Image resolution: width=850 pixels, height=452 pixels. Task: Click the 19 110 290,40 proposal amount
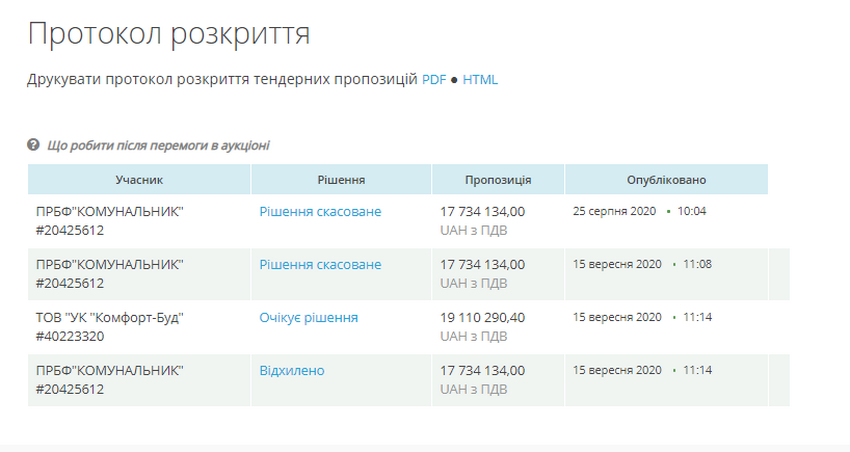coord(482,318)
